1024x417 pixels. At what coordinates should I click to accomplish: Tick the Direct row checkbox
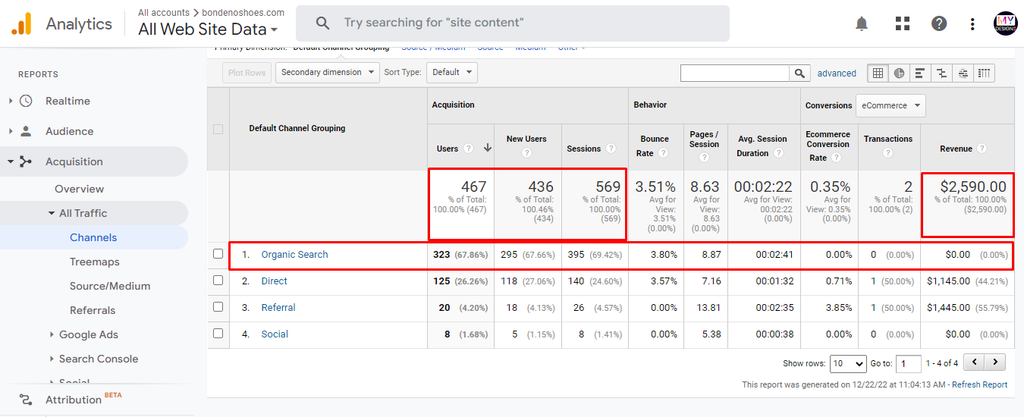(x=218, y=281)
